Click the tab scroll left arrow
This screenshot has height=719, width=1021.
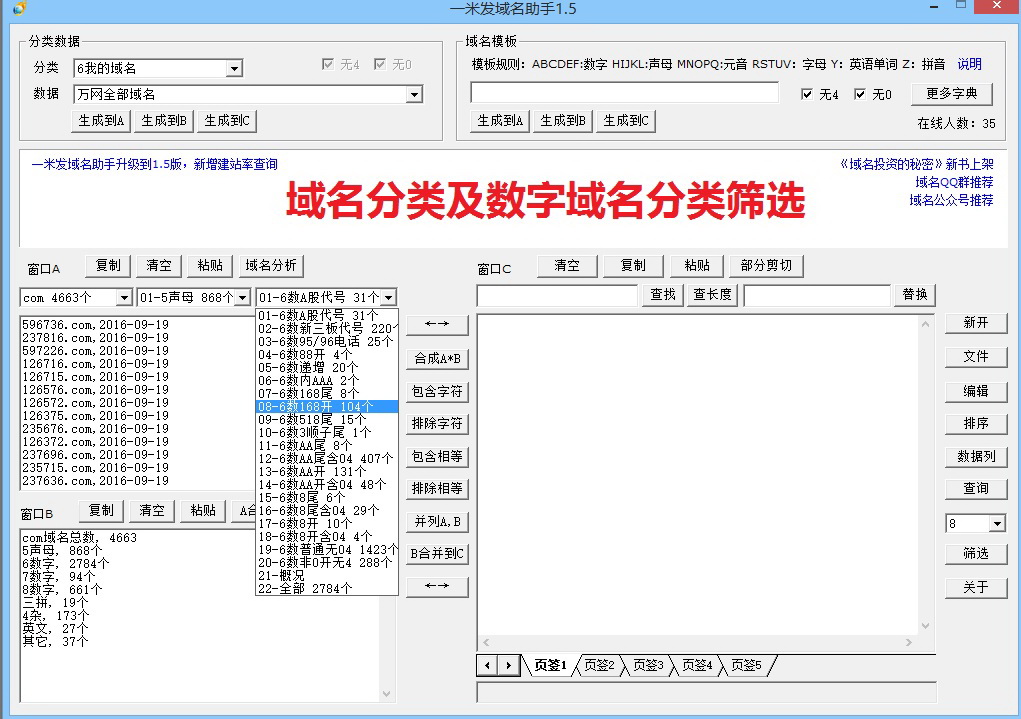click(x=487, y=666)
